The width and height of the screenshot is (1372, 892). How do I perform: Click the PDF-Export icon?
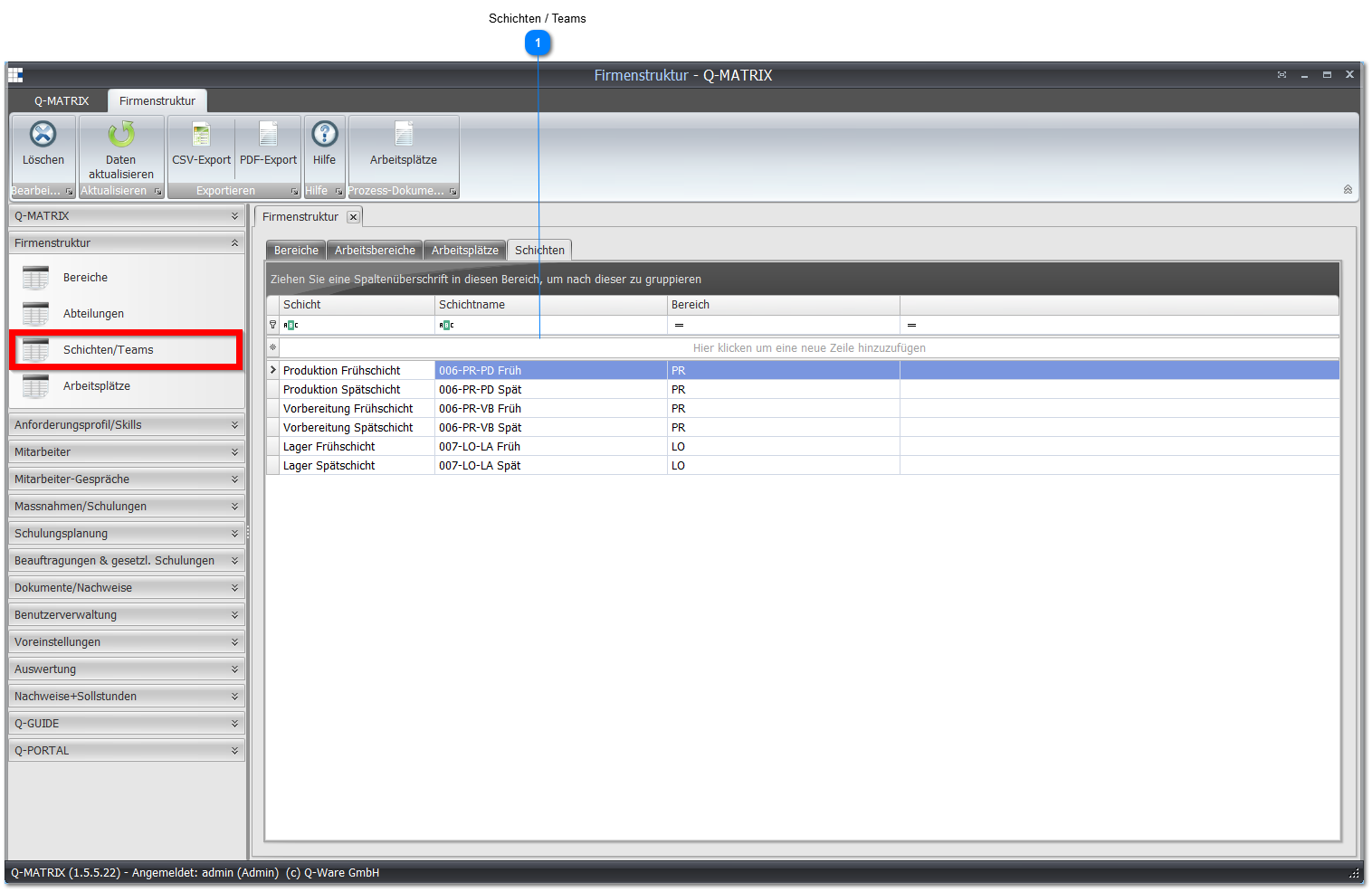pos(268,134)
